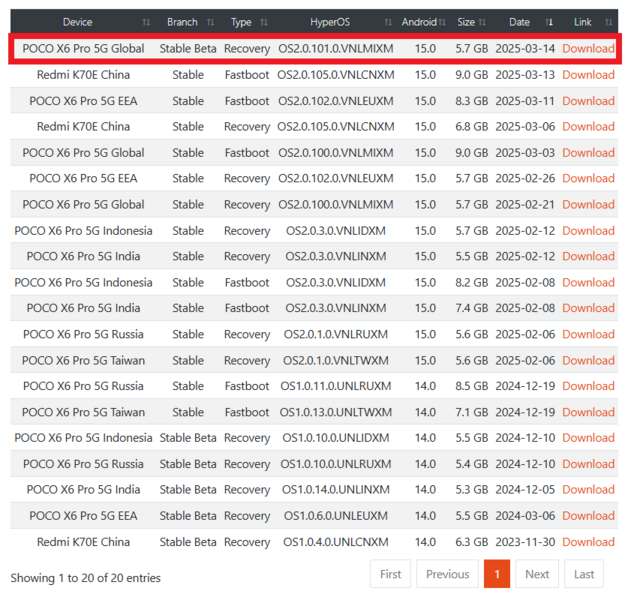Download POCO X6 Pro EEA Fastboot 2025-03-11
640x594 pixels.
pyautogui.click(x=588, y=101)
